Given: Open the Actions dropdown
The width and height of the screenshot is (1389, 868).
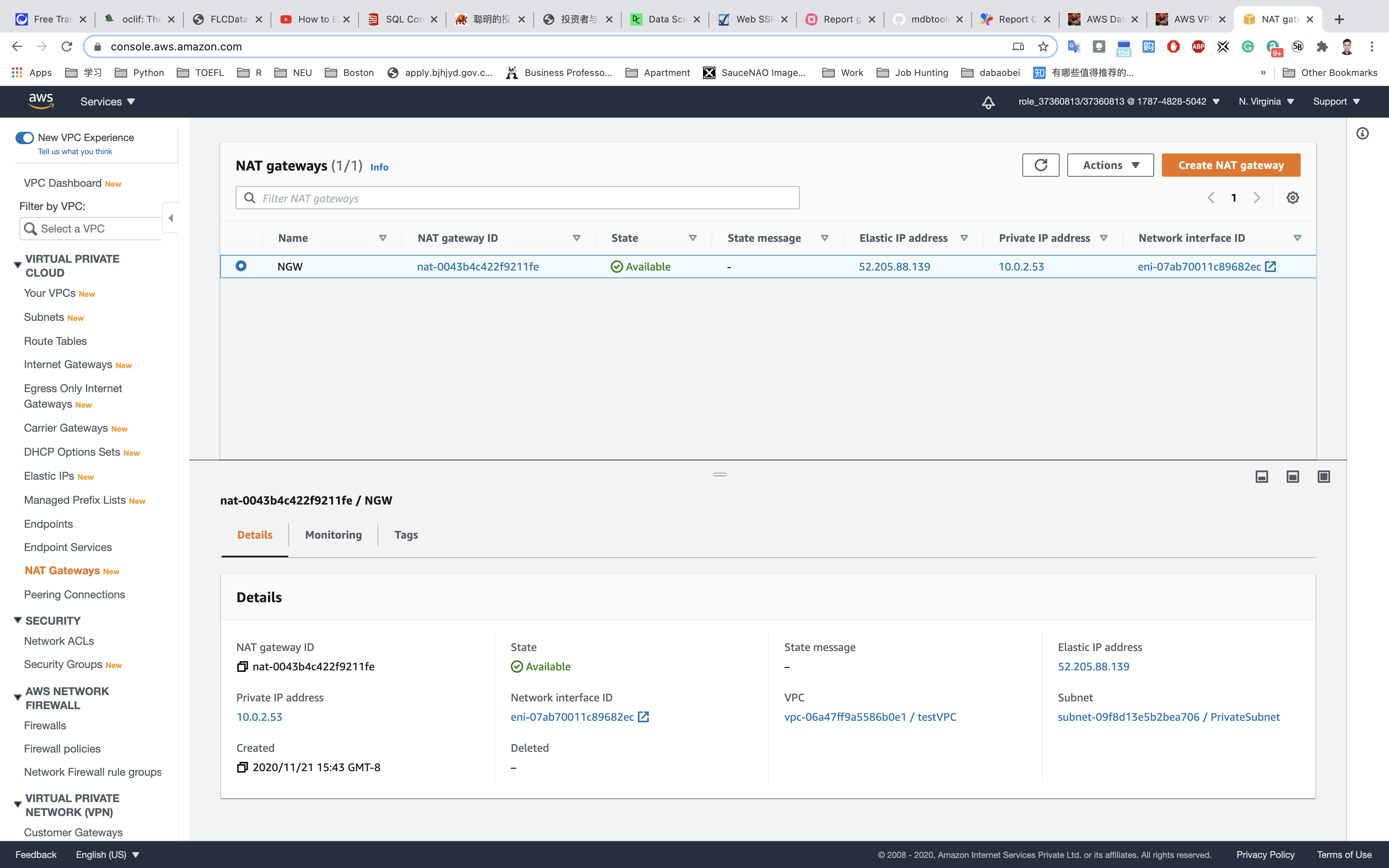Looking at the screenshot, I should click(1110, 165).
